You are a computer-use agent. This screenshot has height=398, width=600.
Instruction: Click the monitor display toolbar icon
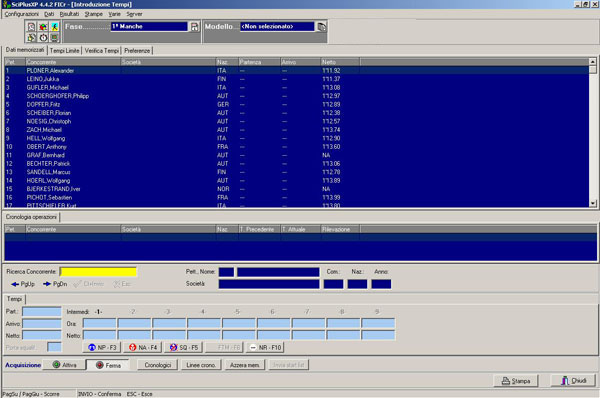(x=55, y=38)
